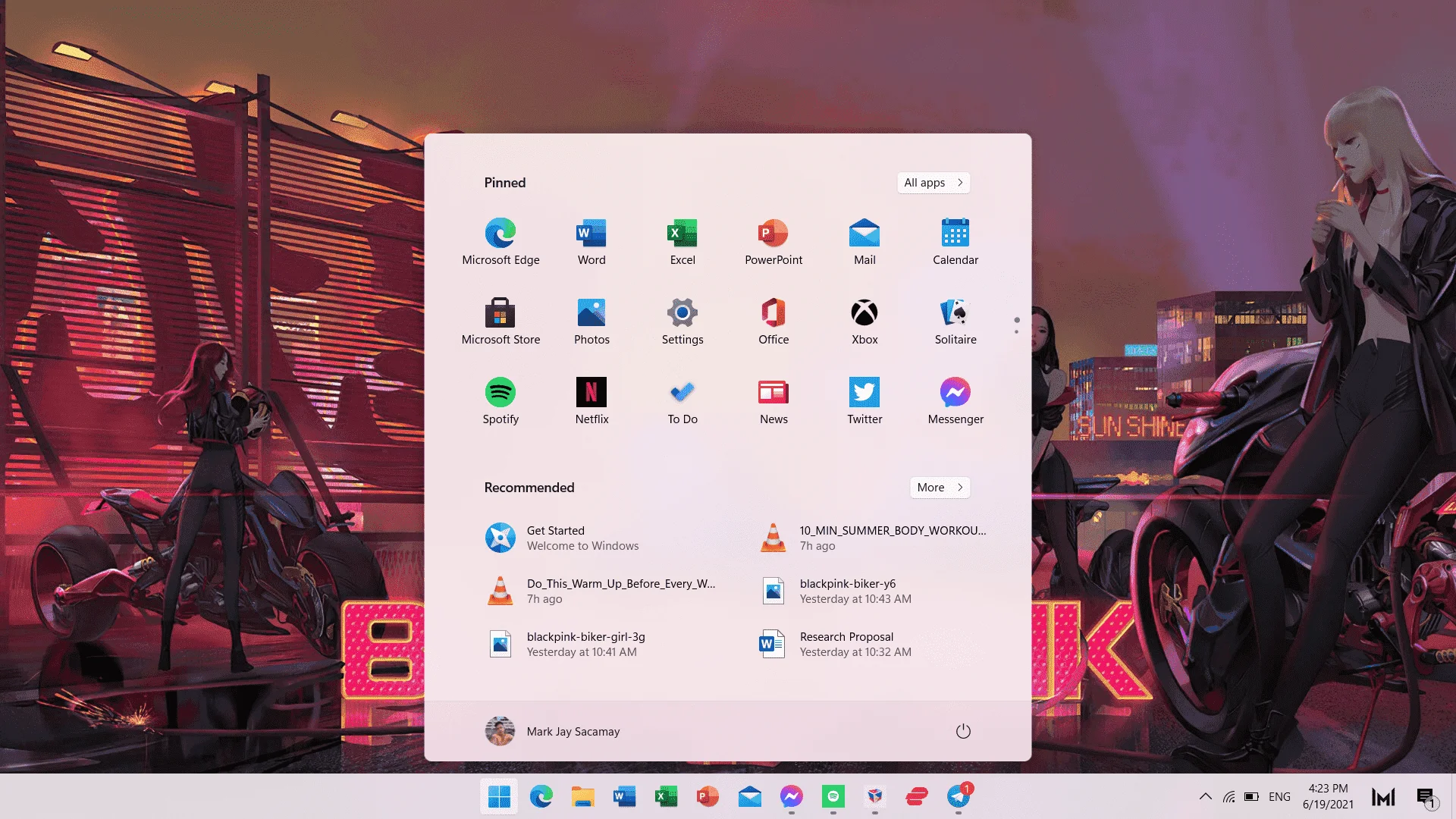Open the cube-shaped taskbar app icon
The width and height of the screenshot is (1456, 819).
[874, 796]
